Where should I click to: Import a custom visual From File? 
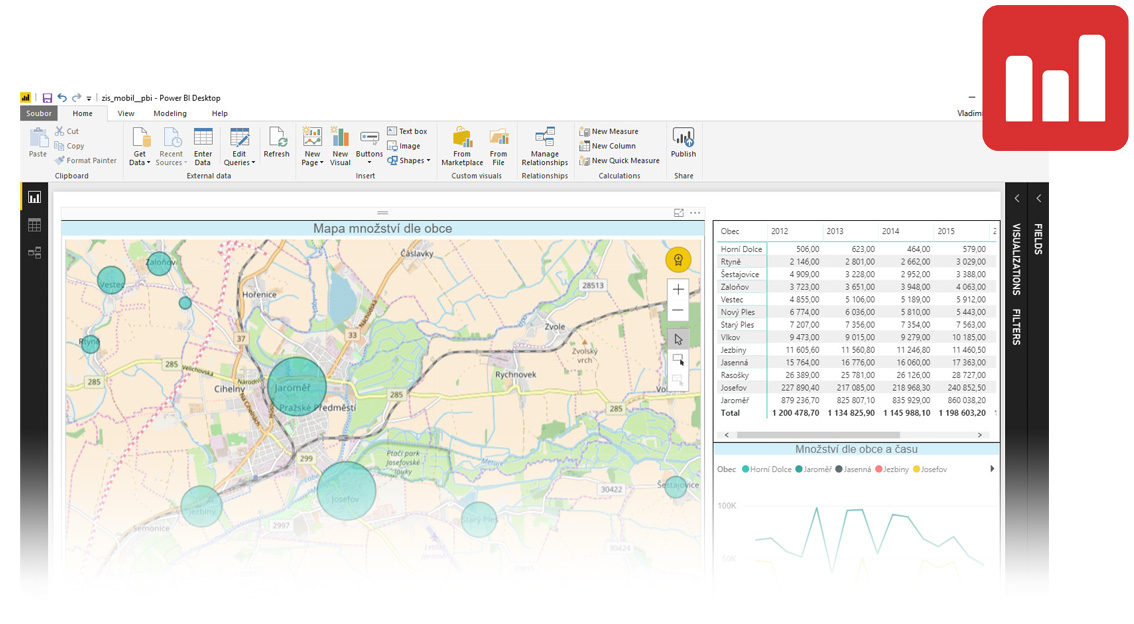(498, 147)
